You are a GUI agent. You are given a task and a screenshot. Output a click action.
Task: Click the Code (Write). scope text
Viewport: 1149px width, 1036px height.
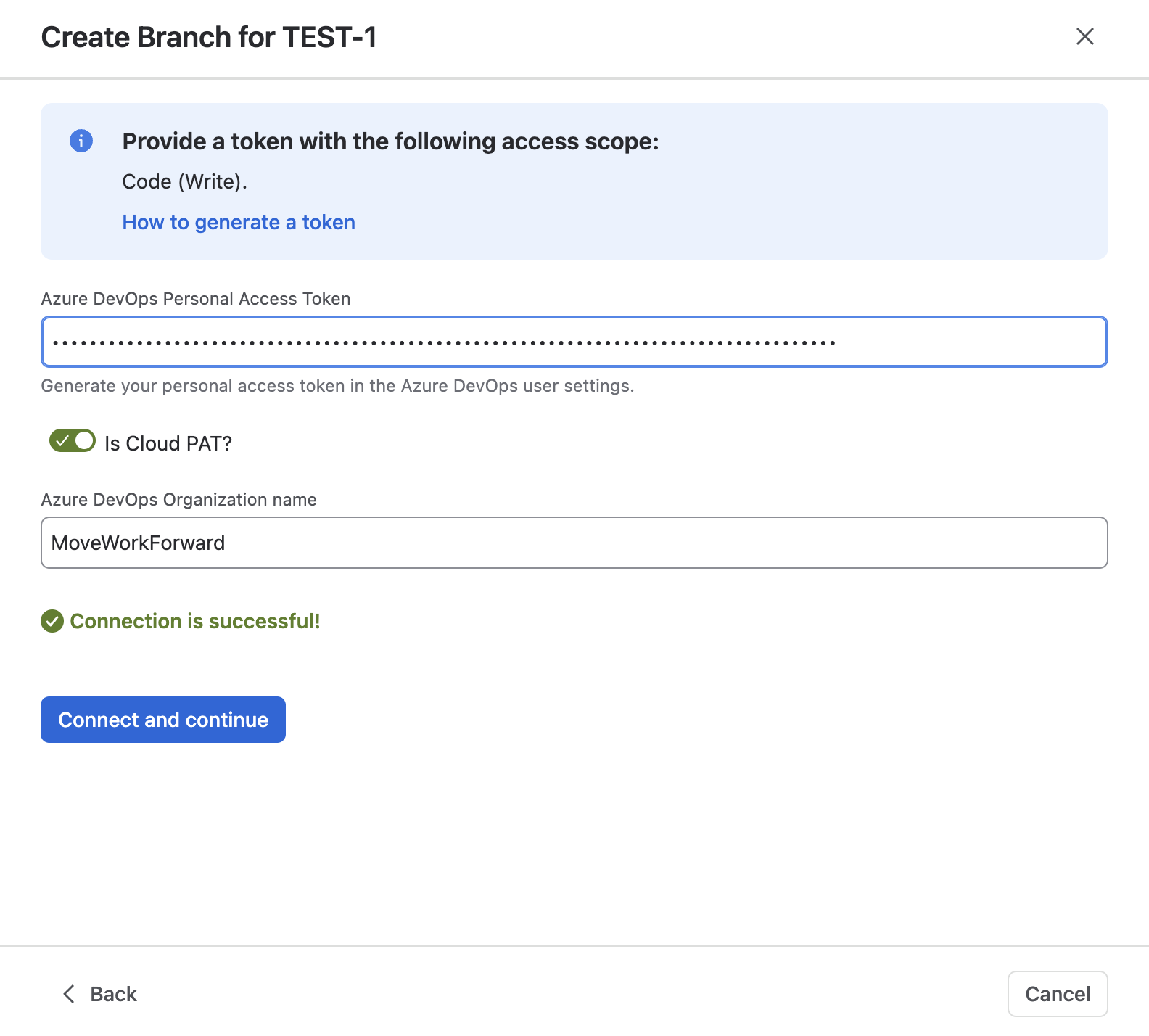tap(185, 181)
